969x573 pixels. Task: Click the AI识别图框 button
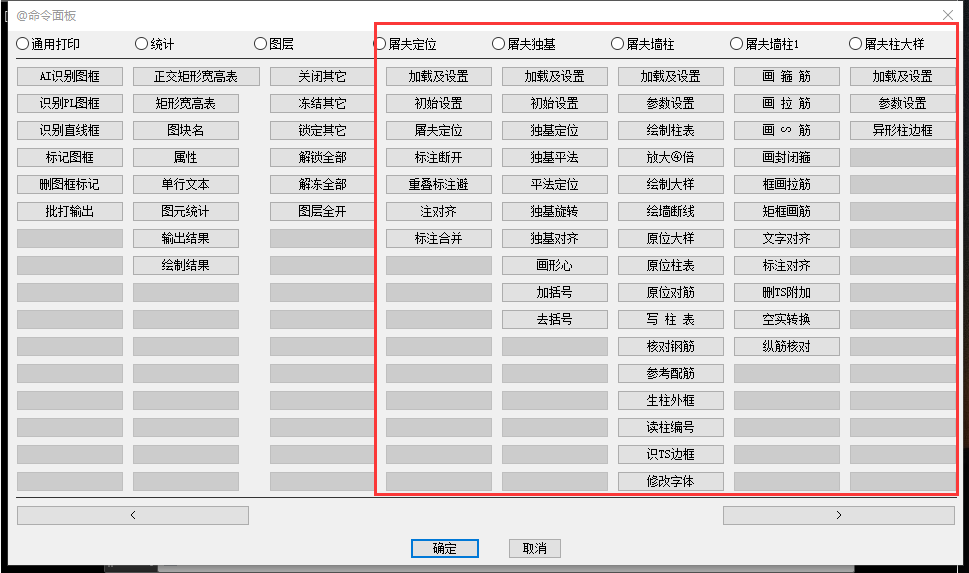pos(70,77)
